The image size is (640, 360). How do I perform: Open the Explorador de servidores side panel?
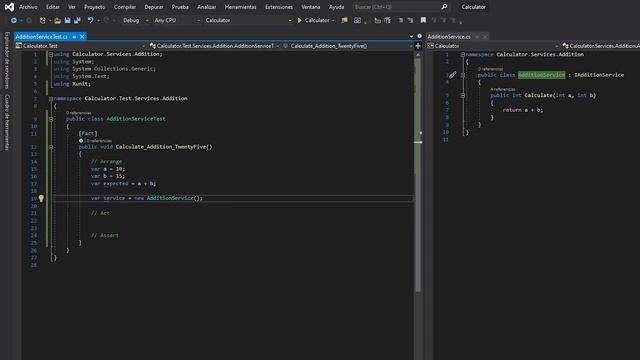(7, 60)
